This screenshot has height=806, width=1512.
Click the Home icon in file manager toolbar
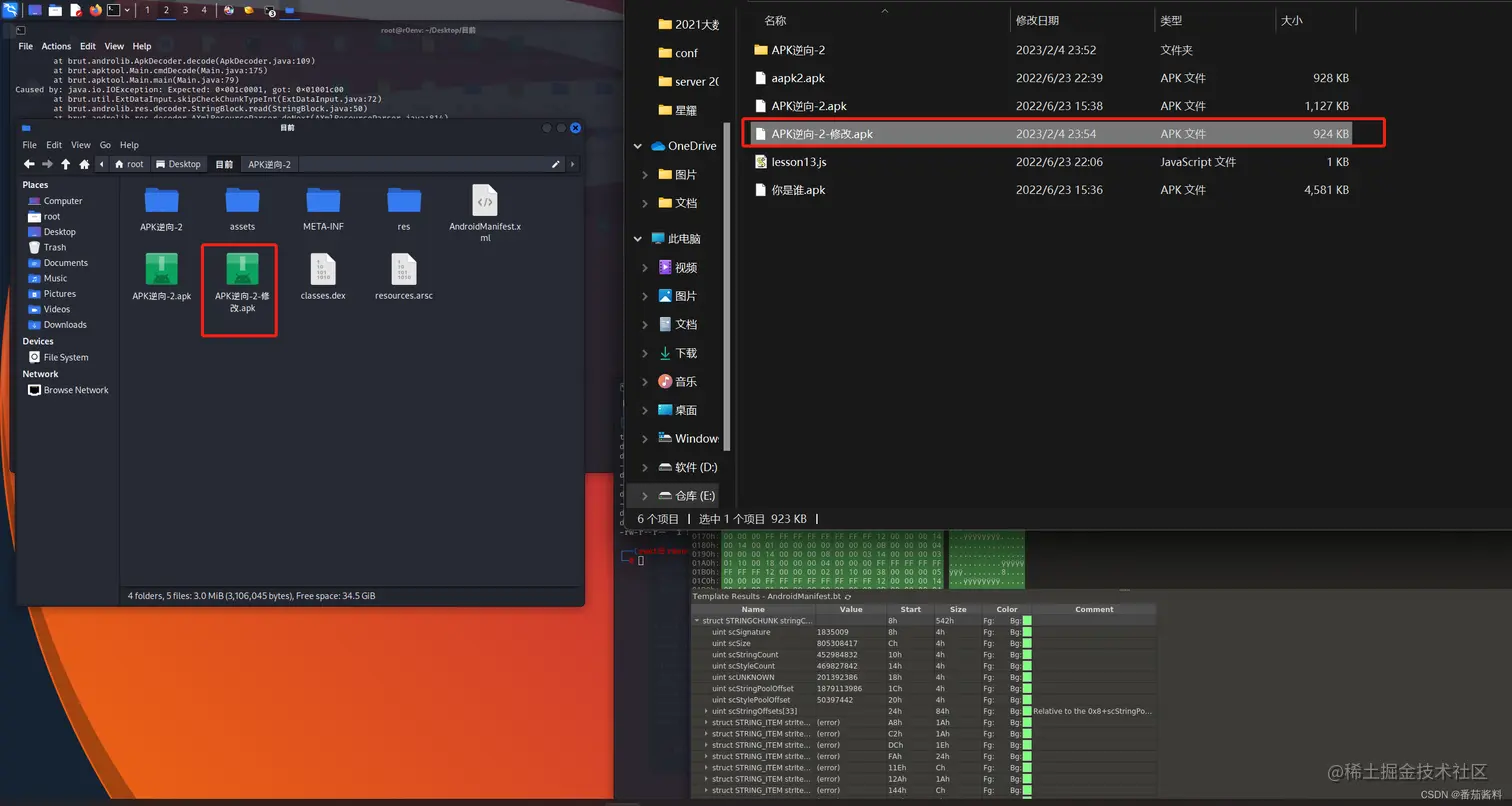[x=84, y=164]
